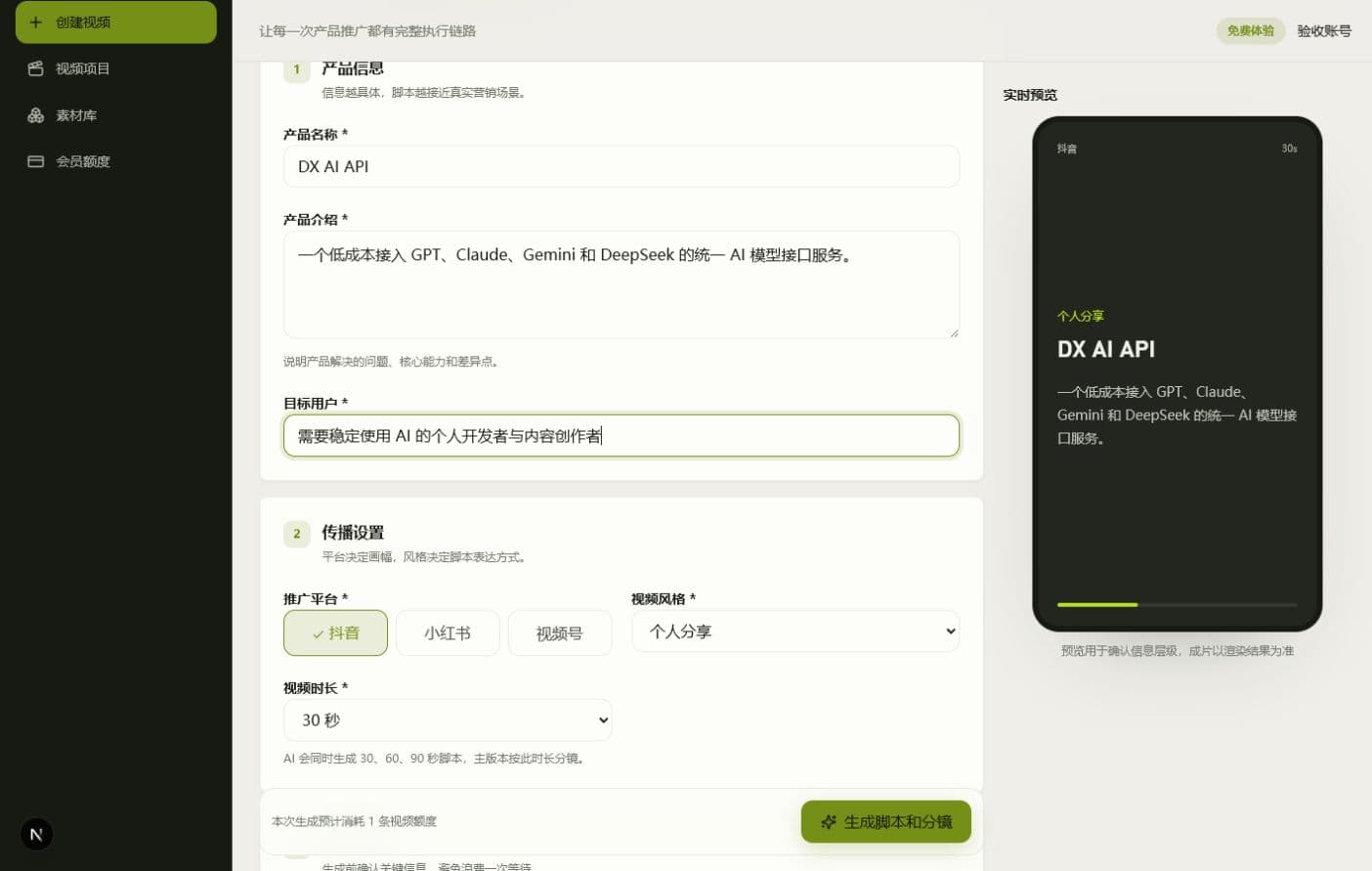Click the 传播设置 section heading

tap(353, 533)
